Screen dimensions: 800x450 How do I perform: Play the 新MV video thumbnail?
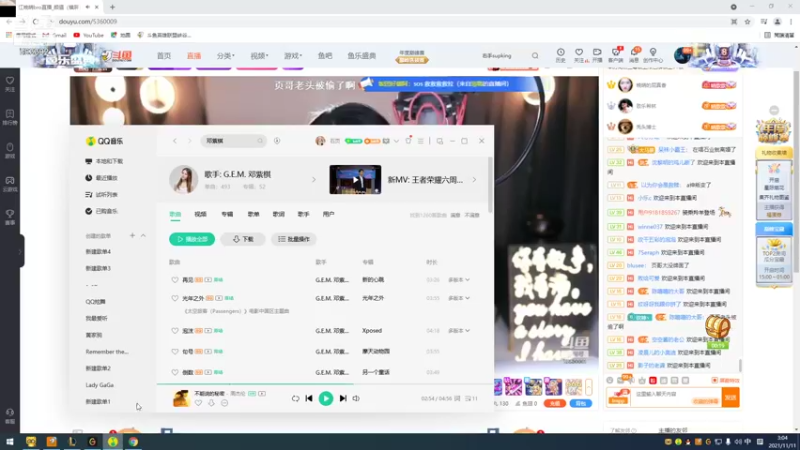click(x=355, y=180)
